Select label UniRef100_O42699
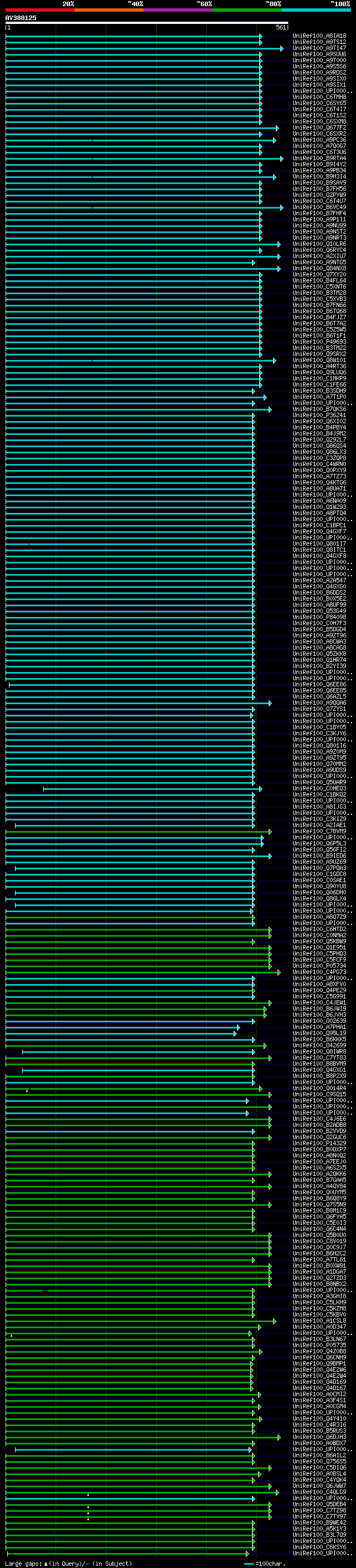356x1568 pixels. (319, 1045)
